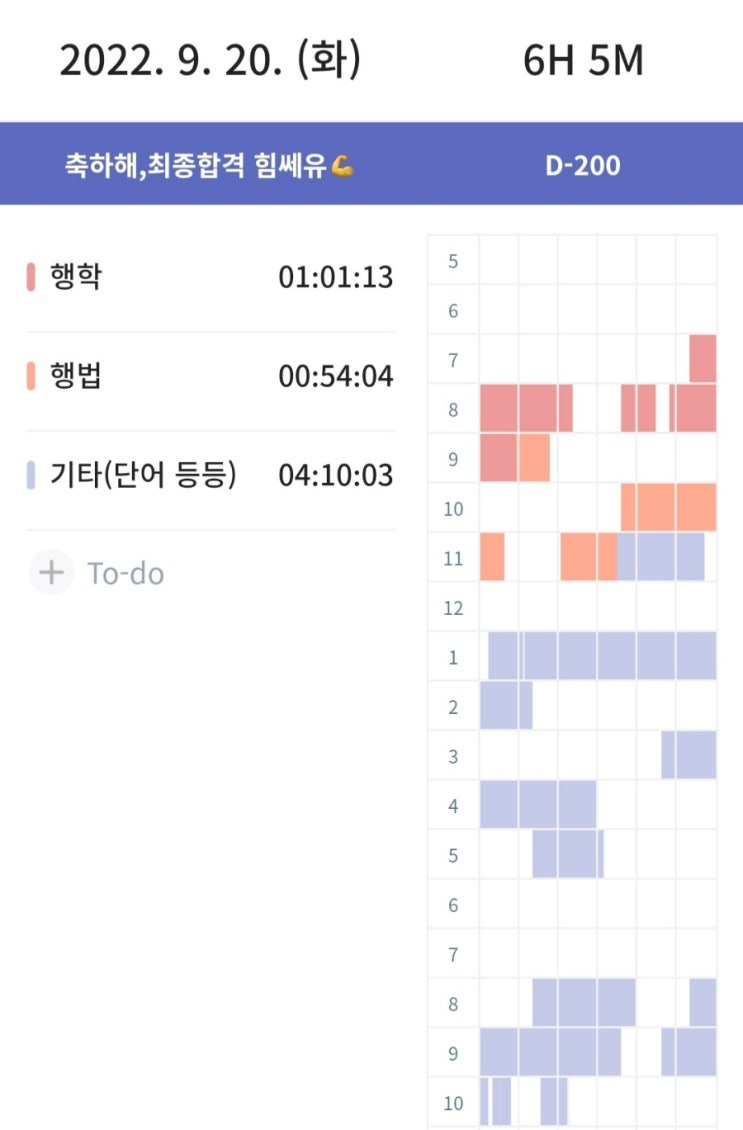Click the red color marker beside 행학

point(31,277)
